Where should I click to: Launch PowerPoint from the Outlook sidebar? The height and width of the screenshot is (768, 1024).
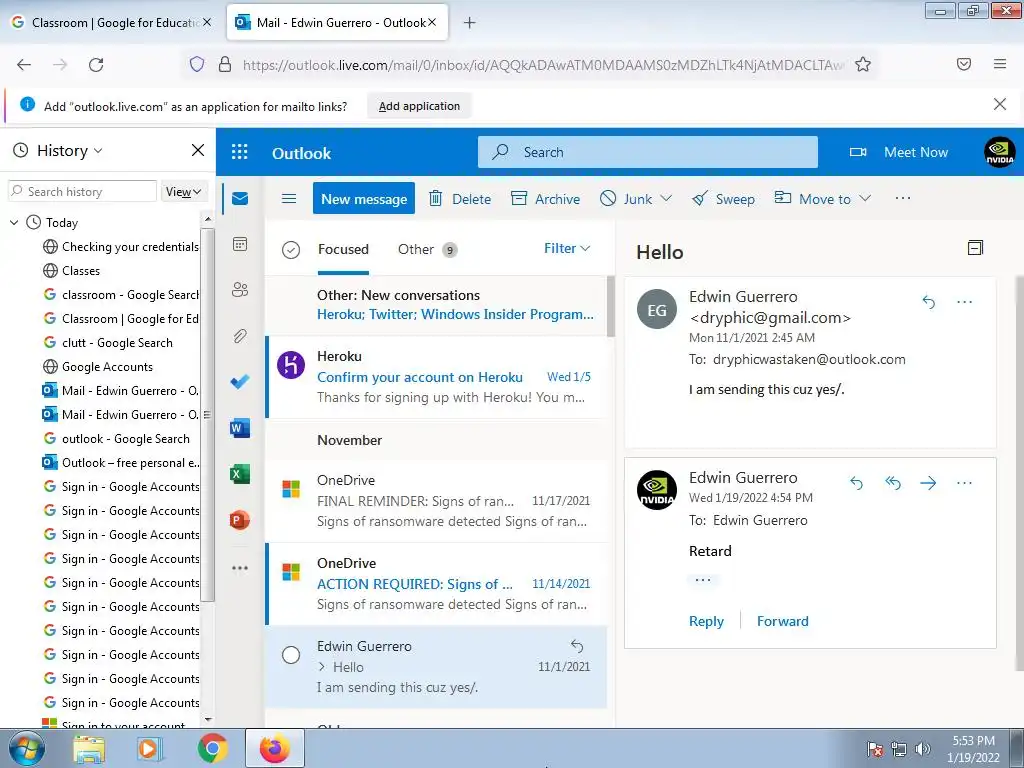tap(240, 520)
